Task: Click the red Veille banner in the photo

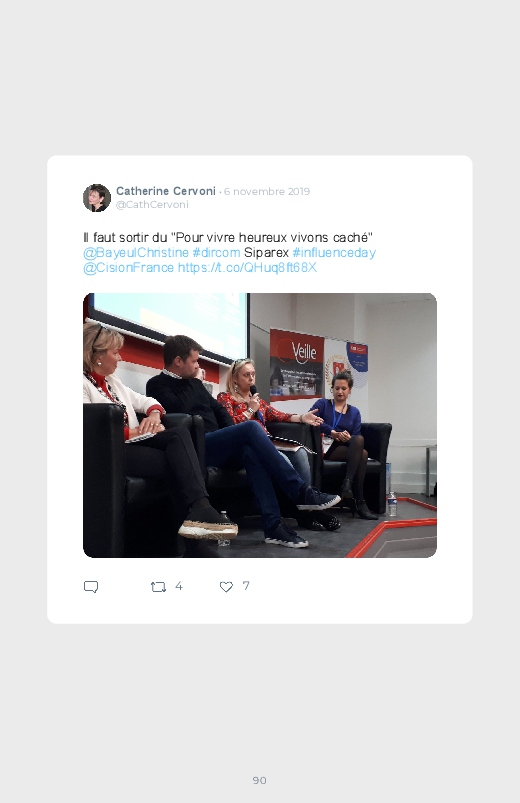Action: click(297, 364)
